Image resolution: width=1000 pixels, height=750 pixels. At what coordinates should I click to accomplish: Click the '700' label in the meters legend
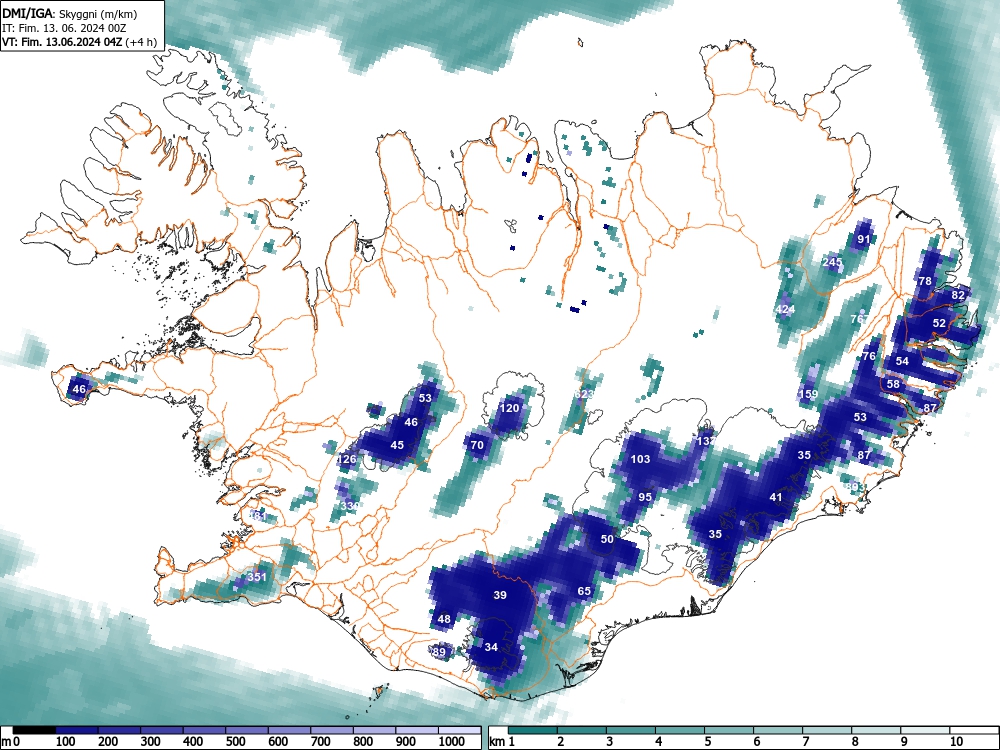(320, 742)
